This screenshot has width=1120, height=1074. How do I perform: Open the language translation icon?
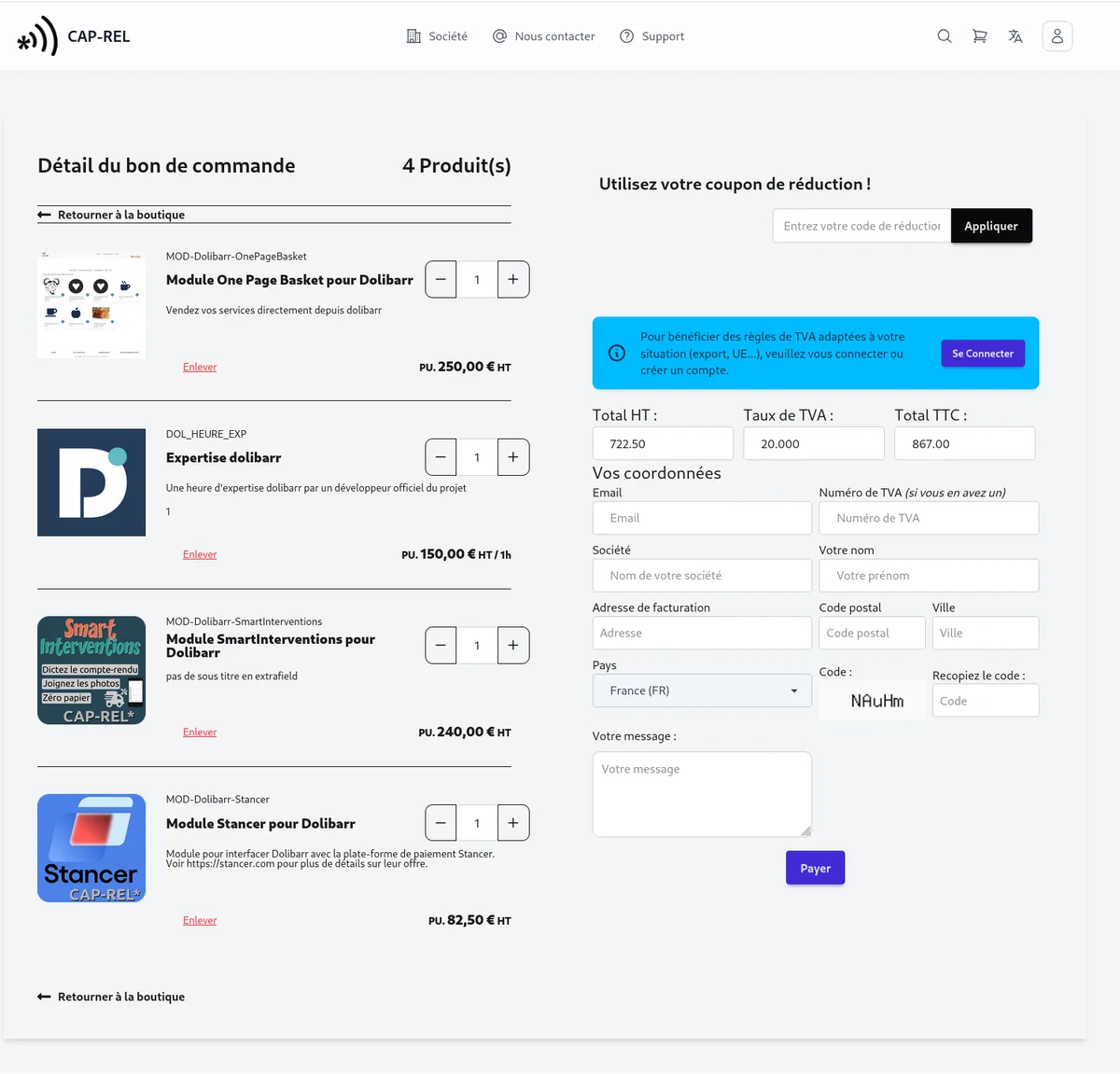click(x=1015, y=36)
